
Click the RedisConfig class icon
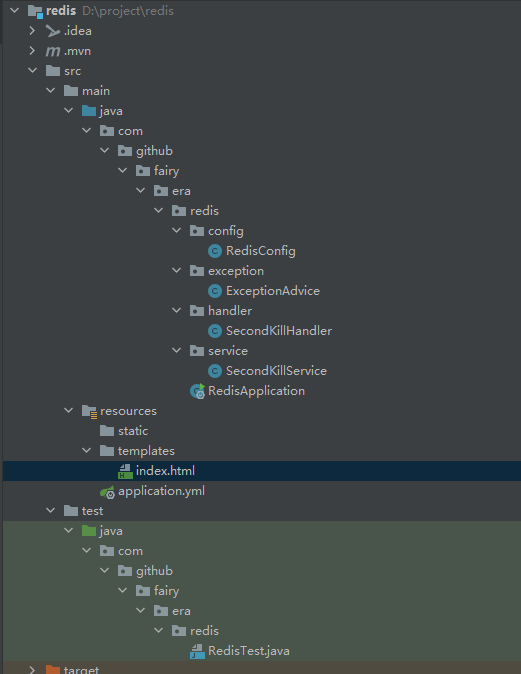pos(215,251)
